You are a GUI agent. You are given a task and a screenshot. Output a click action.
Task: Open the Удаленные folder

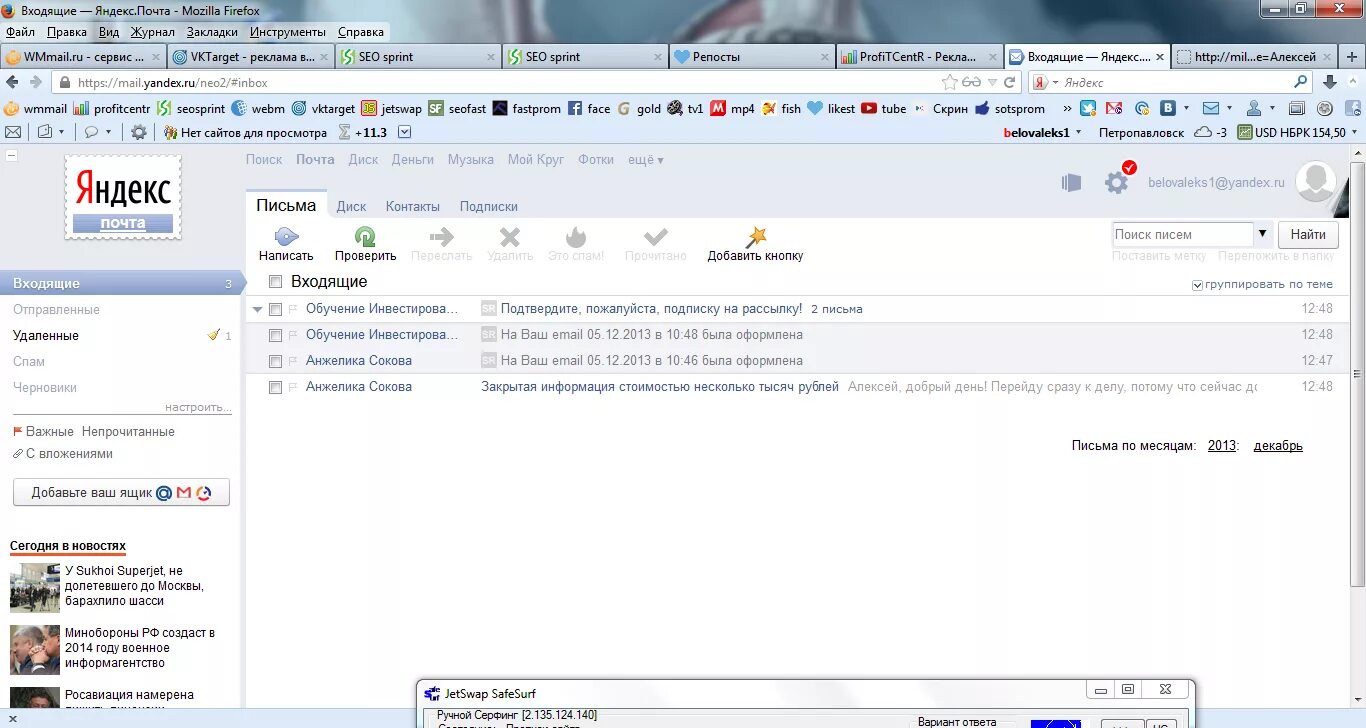[46, 335]
